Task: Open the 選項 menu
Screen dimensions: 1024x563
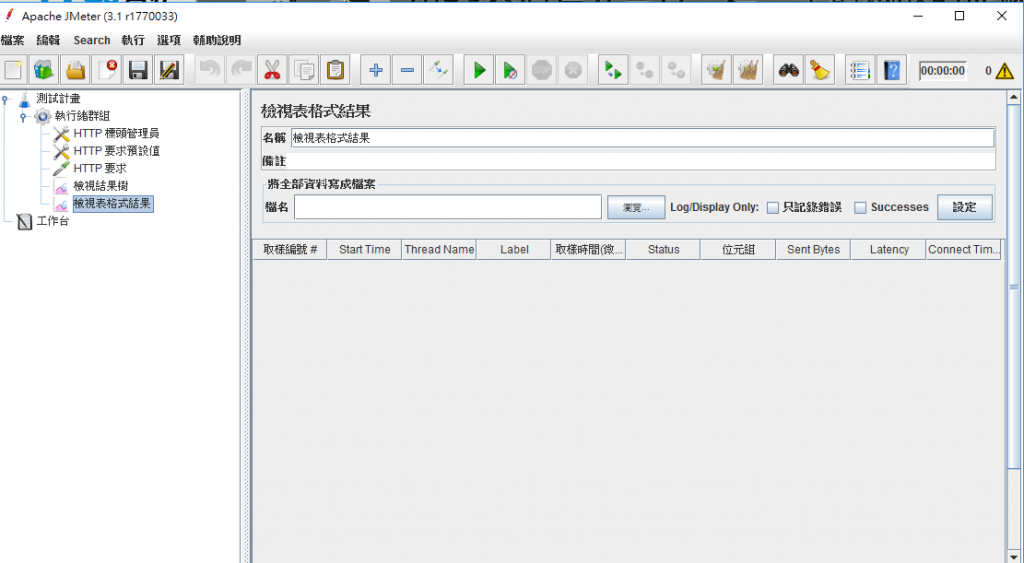Action: coord(169,40)
